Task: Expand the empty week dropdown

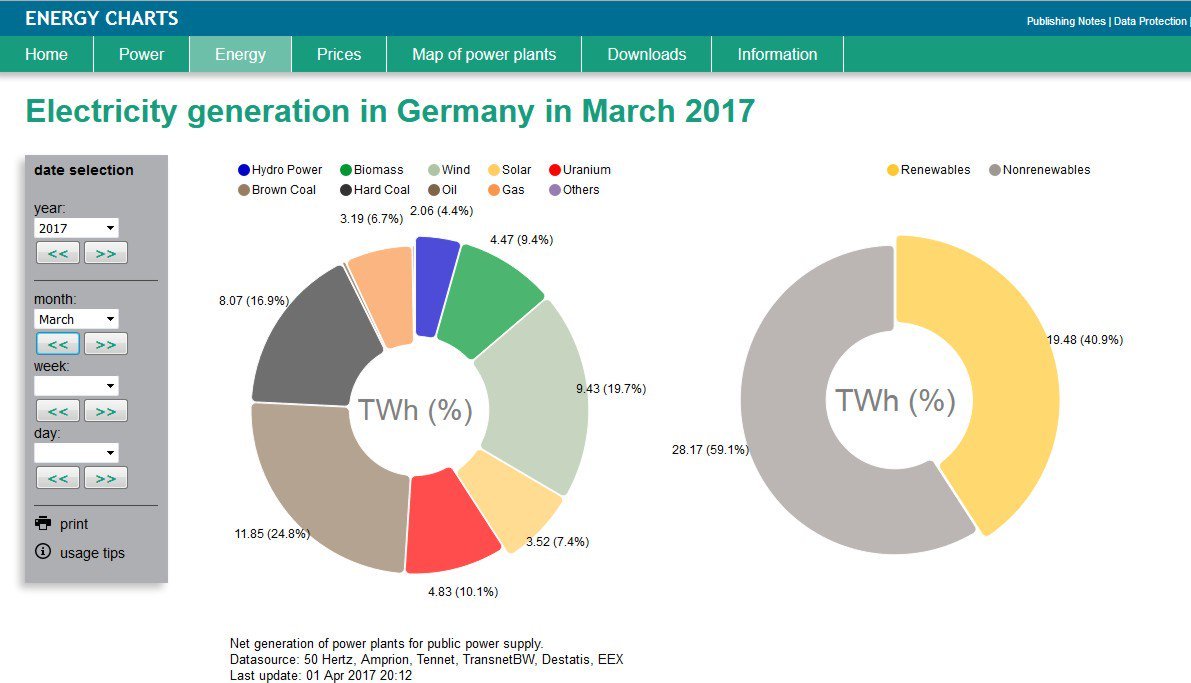Action: coord(76,386)
